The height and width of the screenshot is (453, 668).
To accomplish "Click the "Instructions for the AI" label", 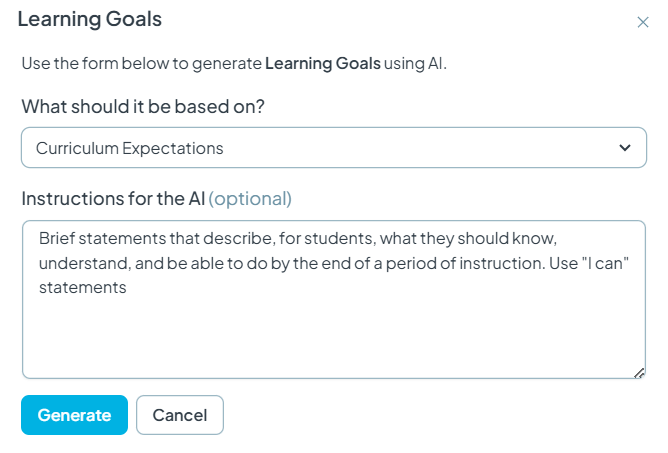I will (113, 199).
